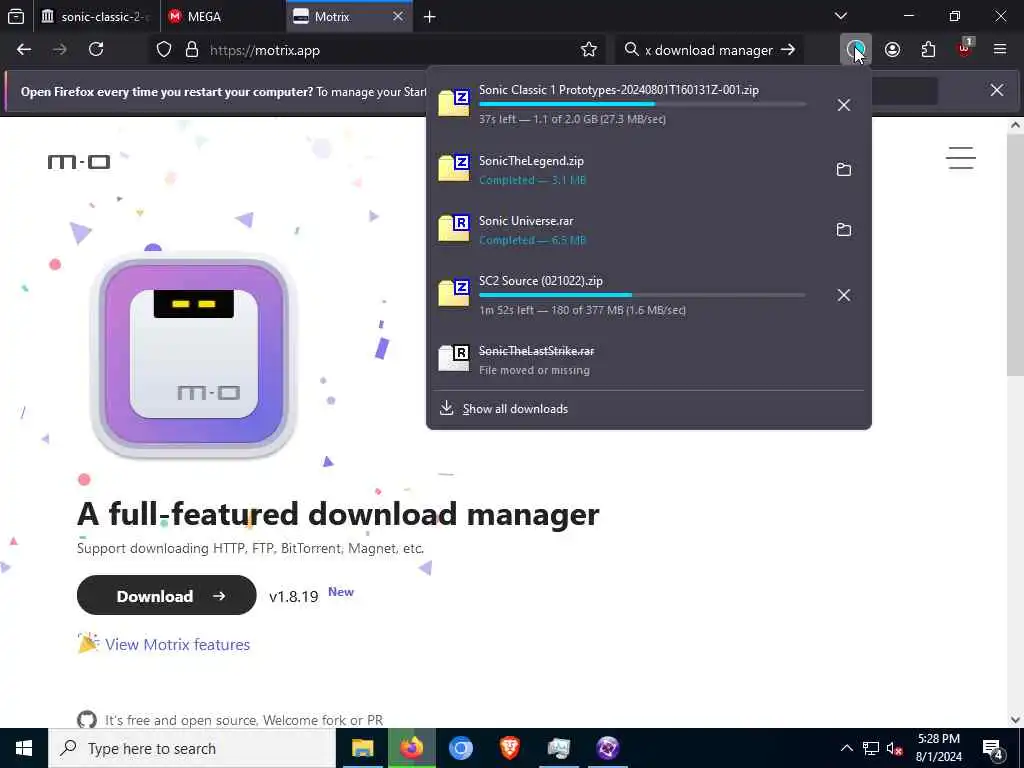Reload the current page
The height and width of the screenshot is (768, 1024).
coord(96,50)
